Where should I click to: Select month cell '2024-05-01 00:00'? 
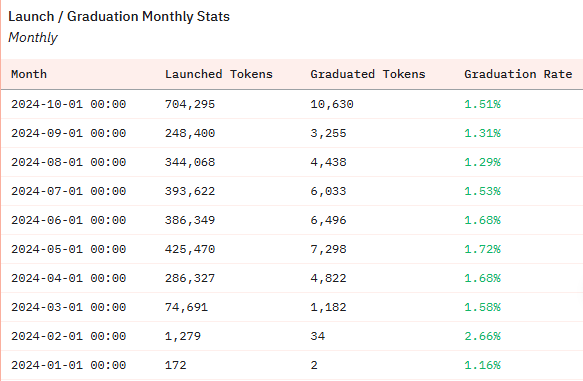(x=69, y=249)
